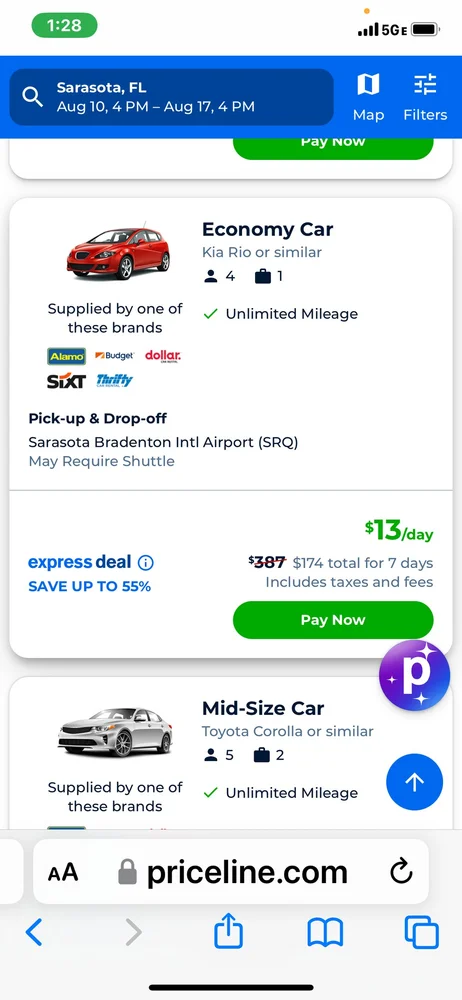Image resolution: width=462 pixels, height=1000 pixels.
Task: Go back with Safari back arrow
Action: click(34, 933)
